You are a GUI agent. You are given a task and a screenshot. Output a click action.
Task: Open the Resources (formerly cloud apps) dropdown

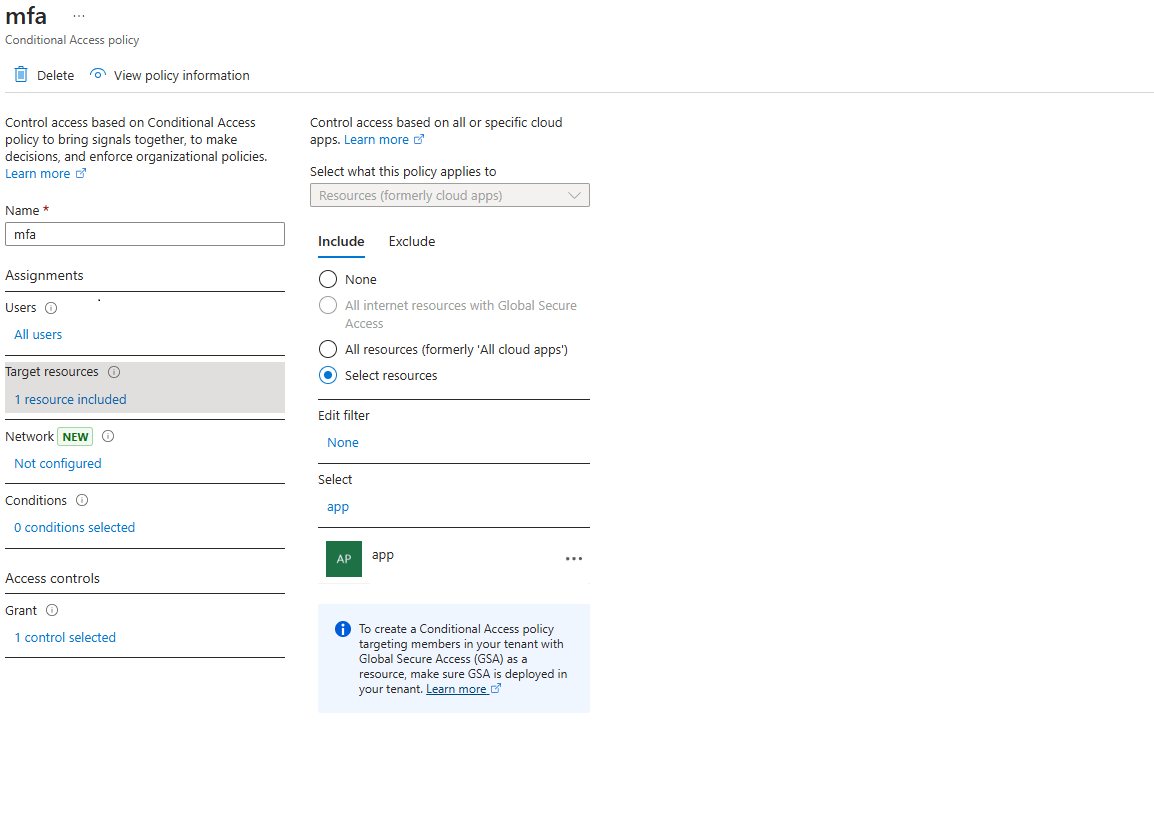point(450,195)
